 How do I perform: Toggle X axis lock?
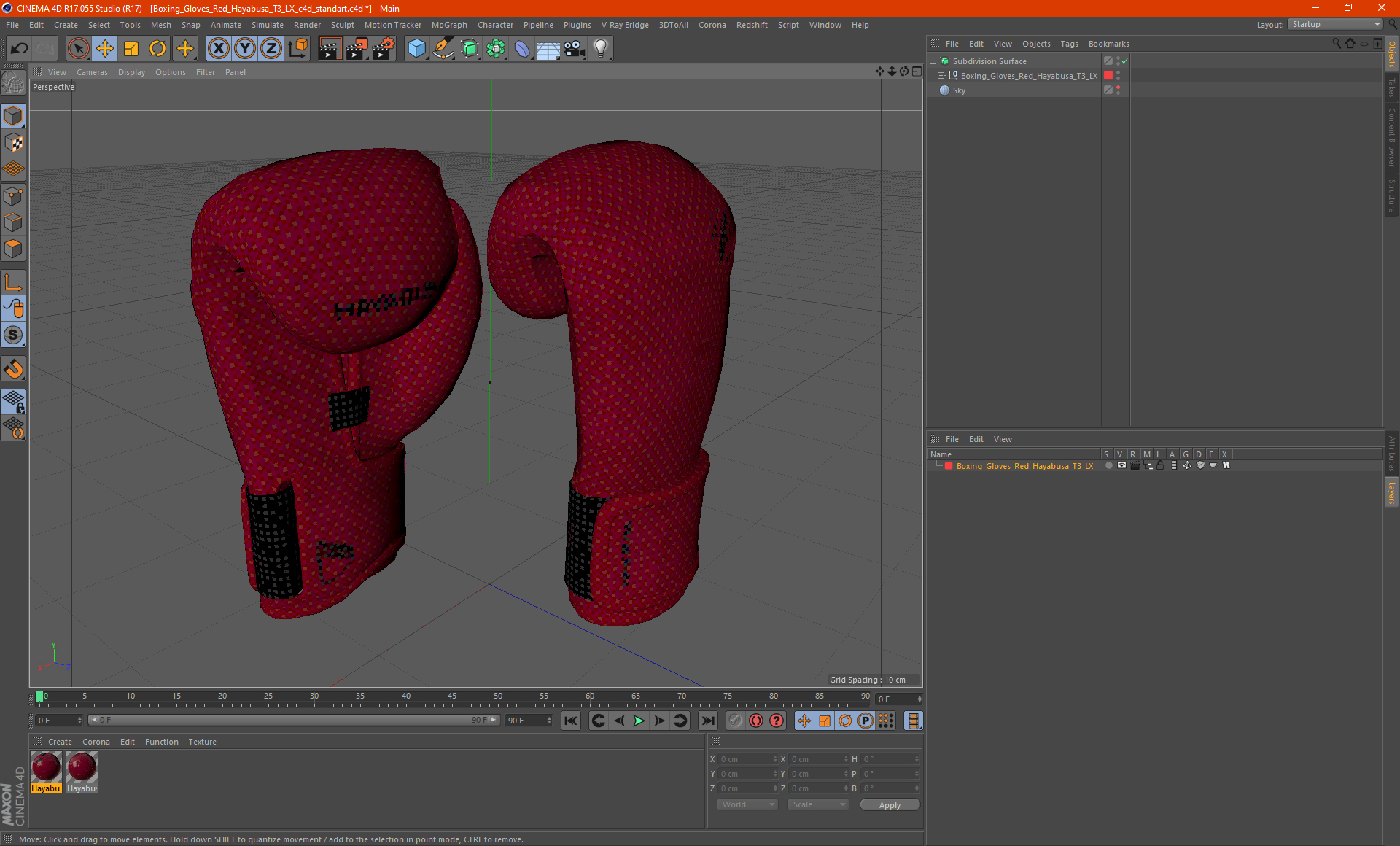click(x=218, y=48)
